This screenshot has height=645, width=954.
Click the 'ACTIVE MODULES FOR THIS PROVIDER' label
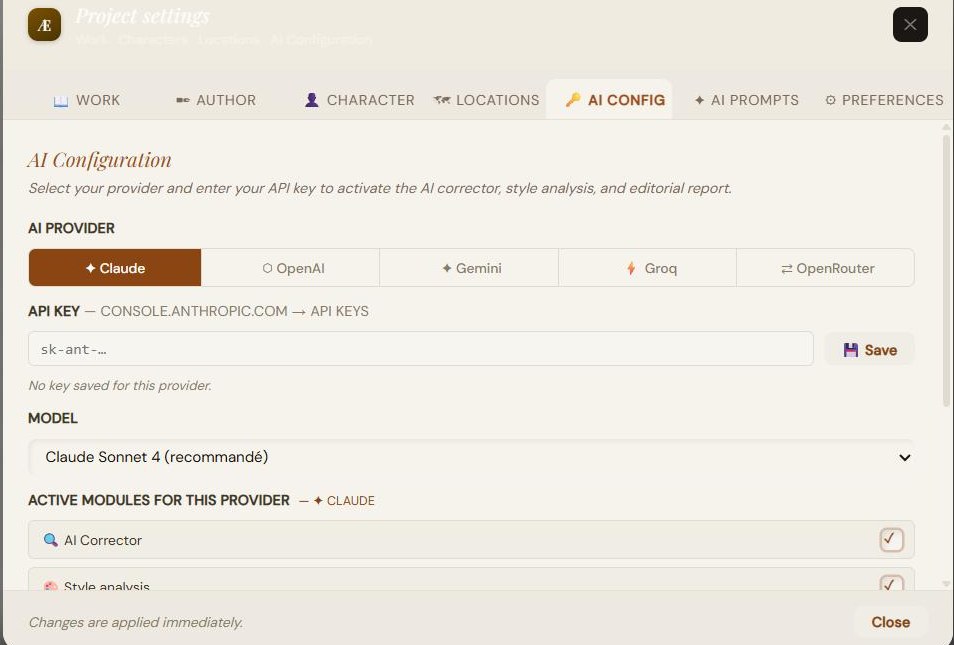click(x=159, y=500)
